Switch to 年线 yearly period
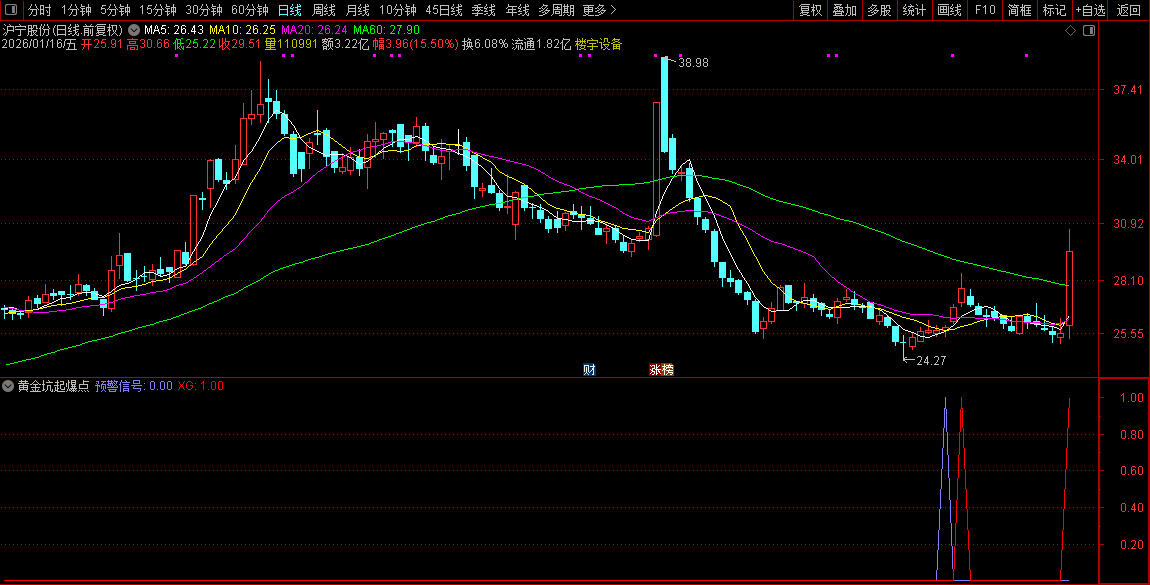This screenshot has width=1150, height=585. [517, 10]
